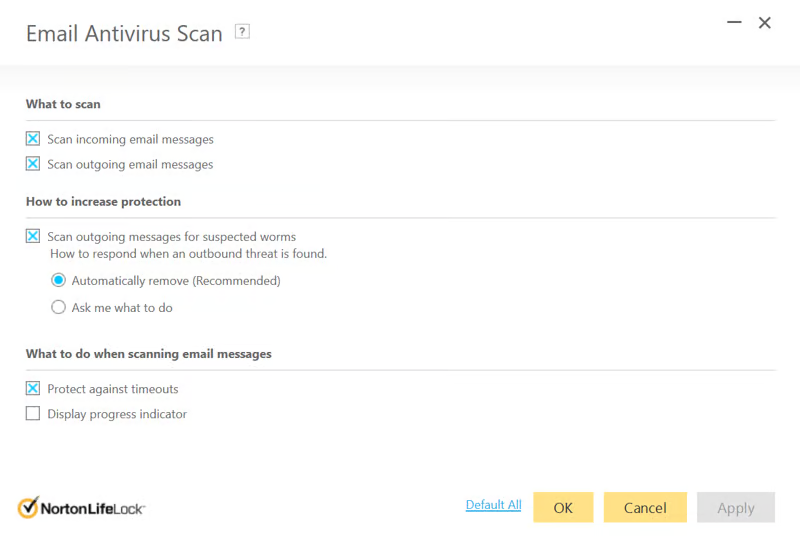Toggle Scan outgoing messages for suspected worms
Viewport: 800px width, 536px height.
(33, 237)
